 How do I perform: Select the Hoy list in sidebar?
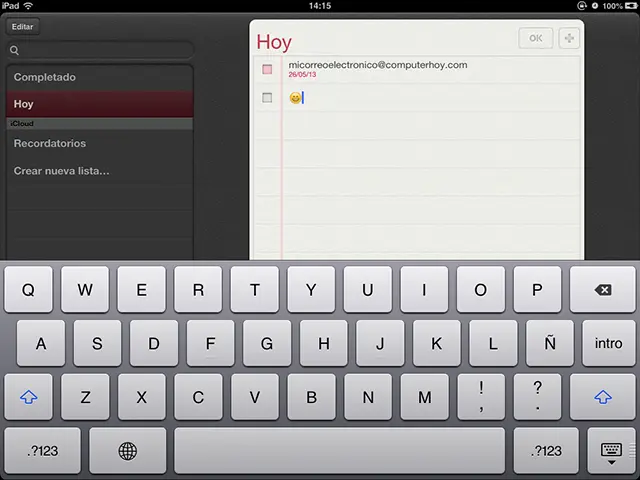point(99,104)
